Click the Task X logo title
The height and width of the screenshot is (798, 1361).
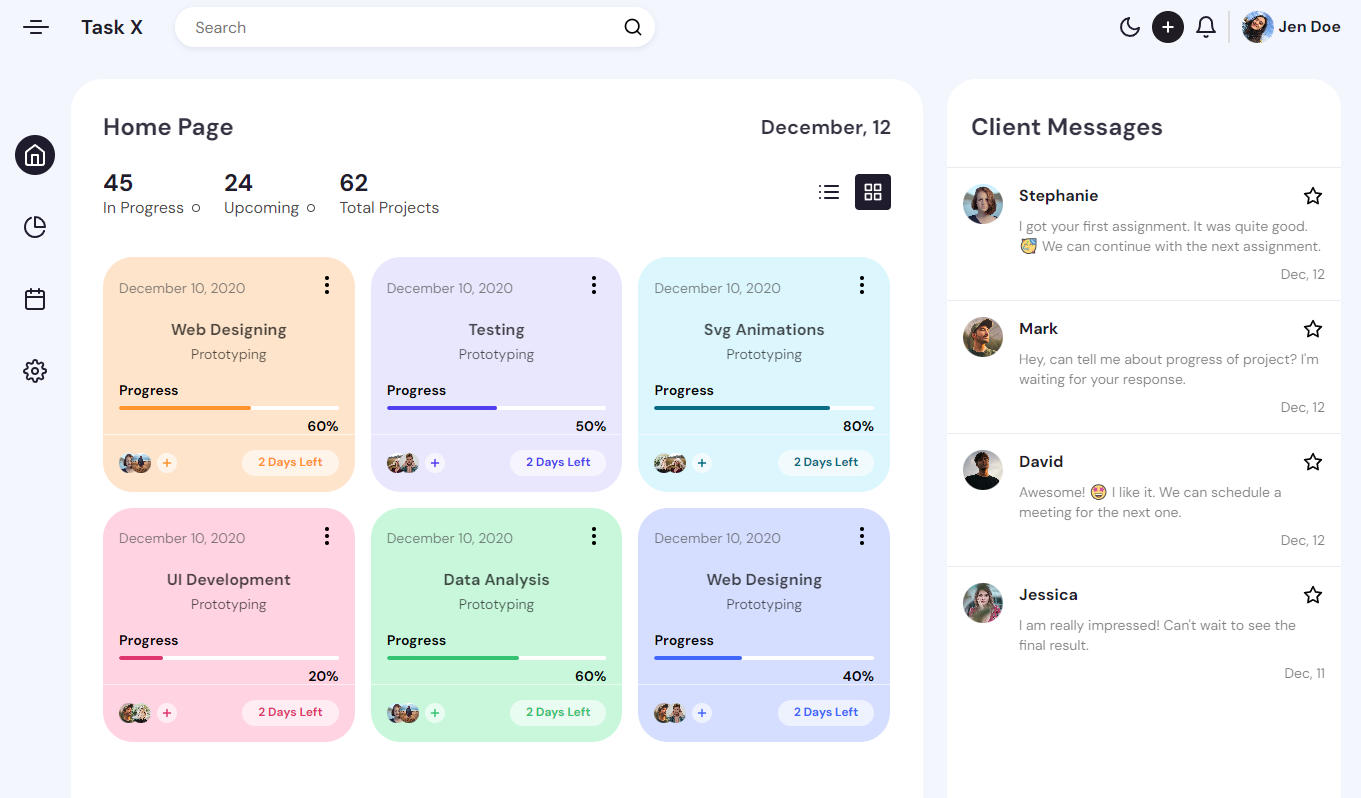(x=112, y=27)
